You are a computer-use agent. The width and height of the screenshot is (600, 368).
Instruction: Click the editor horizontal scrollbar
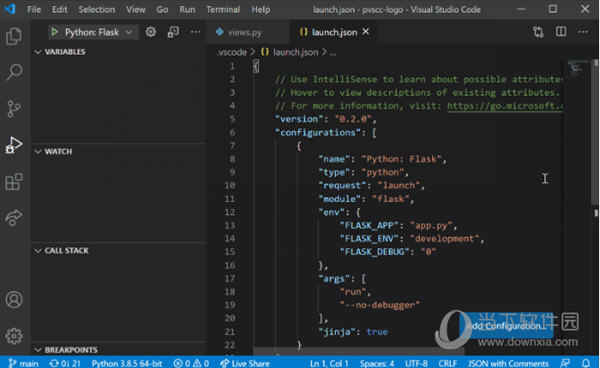pos(359,351)
